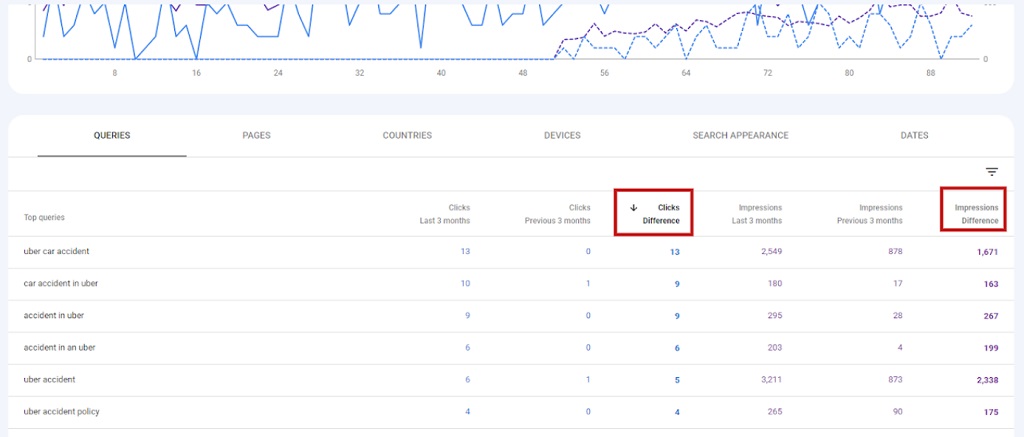Click previous impressions value 90
The image size is (1024, 437).
tap(898, 412)
